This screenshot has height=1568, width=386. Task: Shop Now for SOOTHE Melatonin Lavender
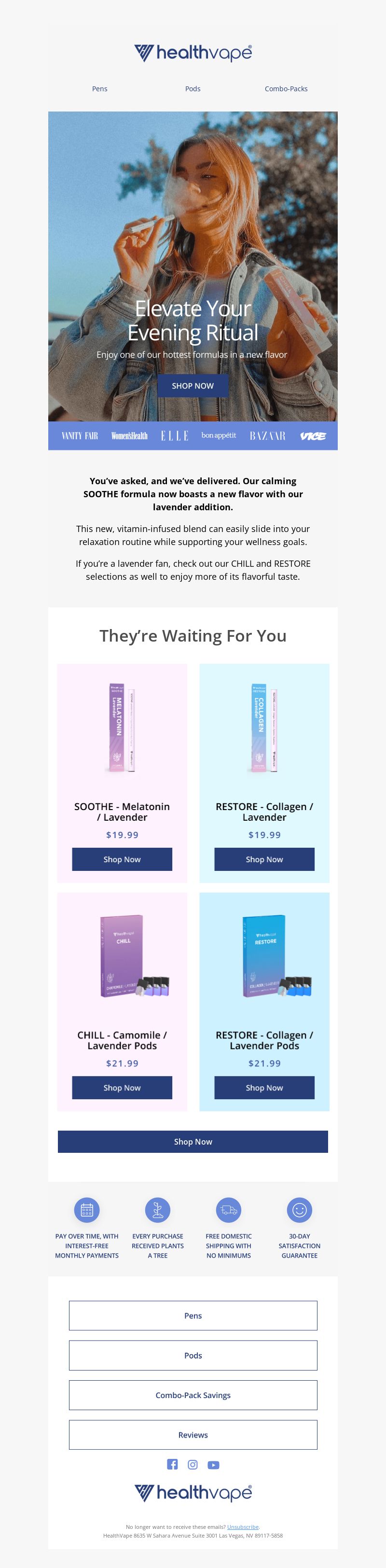pyautogui.click(x=122, y=859)
